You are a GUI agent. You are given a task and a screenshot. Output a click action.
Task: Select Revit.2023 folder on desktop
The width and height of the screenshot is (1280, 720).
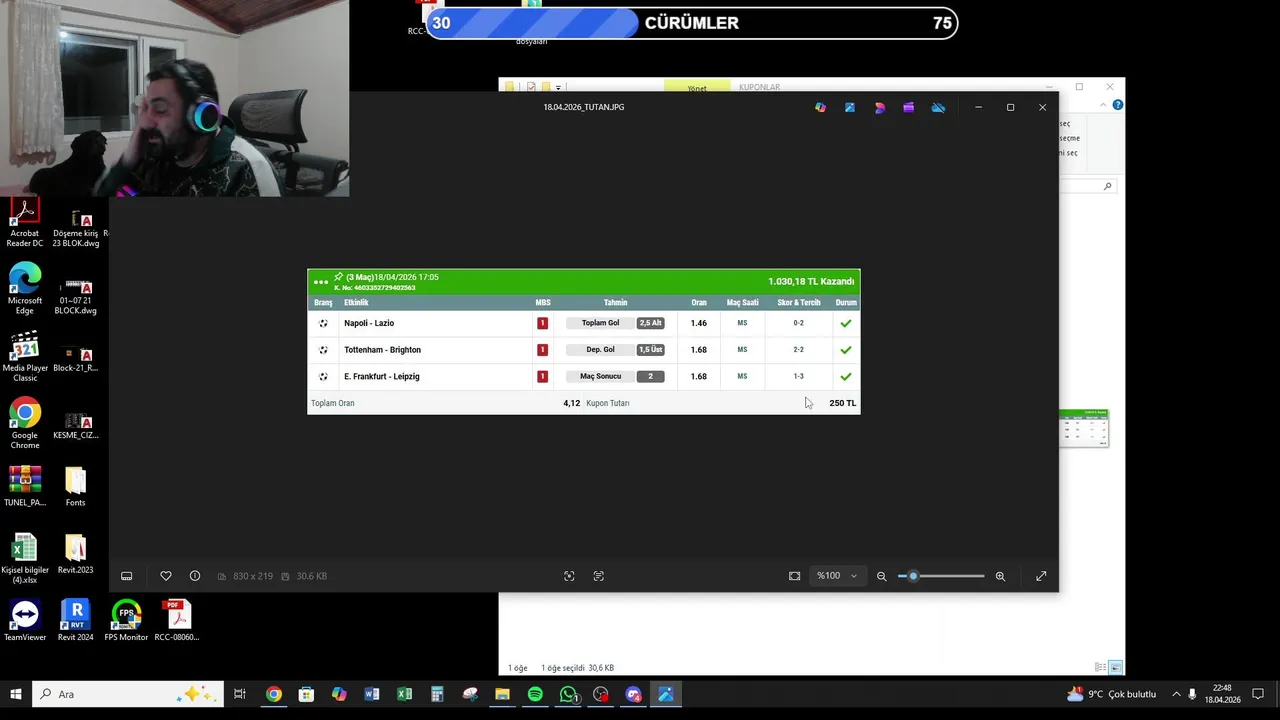coord(76,555)
